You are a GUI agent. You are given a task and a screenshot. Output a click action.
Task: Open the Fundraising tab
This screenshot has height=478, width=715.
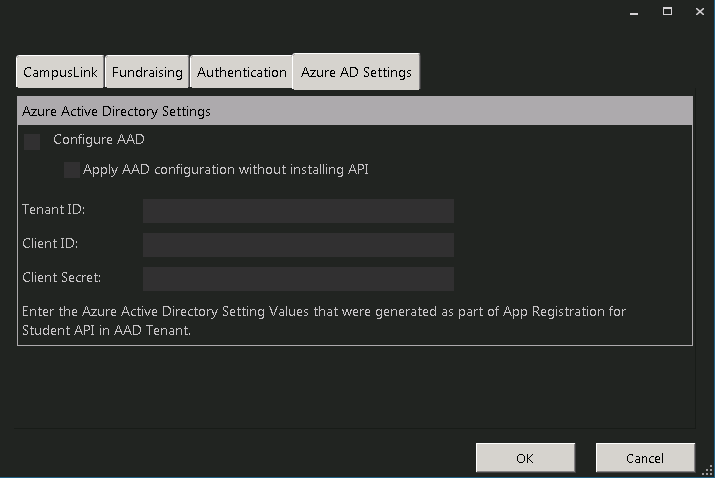tap(147, 72)
